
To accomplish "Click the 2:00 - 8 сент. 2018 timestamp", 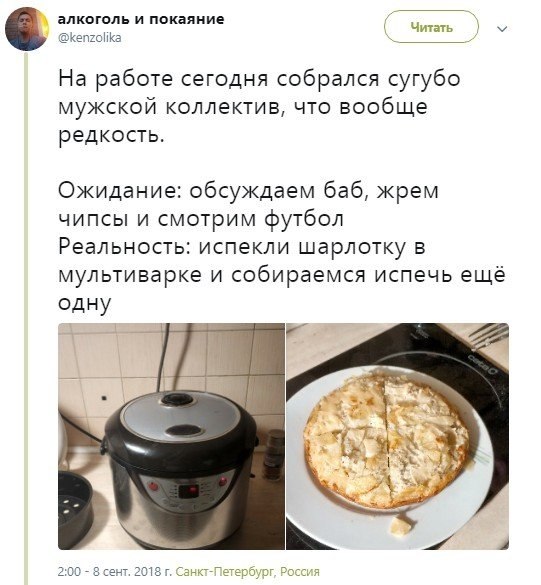I will (x=115, y=572).
